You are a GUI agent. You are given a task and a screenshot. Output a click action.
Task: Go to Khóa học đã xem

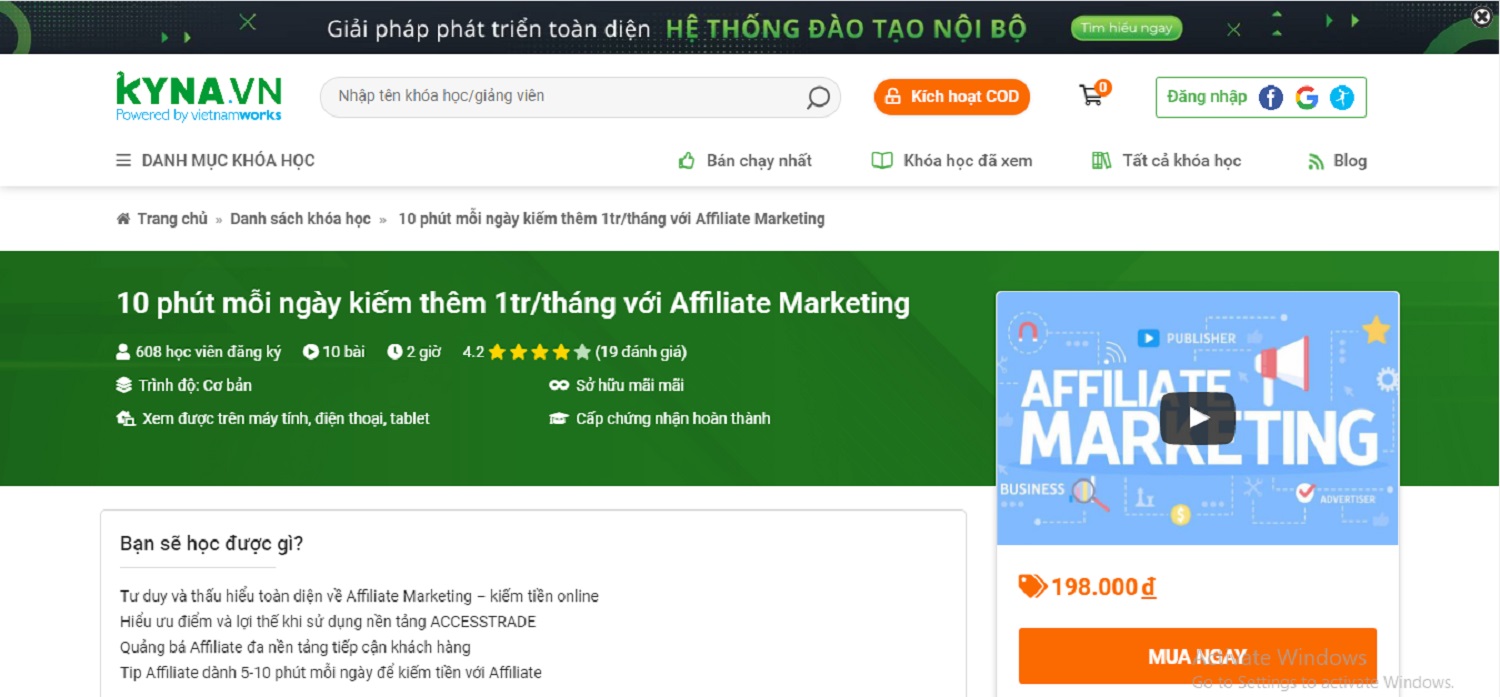[x=952, y=161]
